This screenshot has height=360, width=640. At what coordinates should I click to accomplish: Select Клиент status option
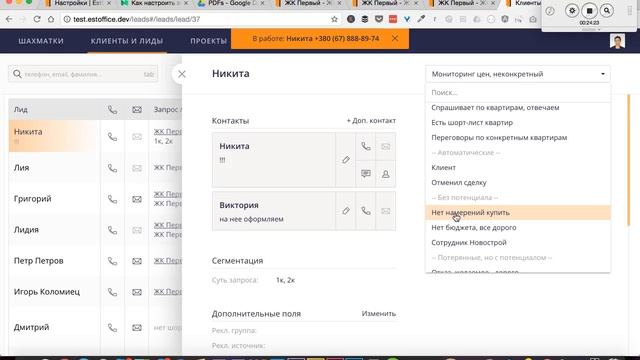point(518,168)
